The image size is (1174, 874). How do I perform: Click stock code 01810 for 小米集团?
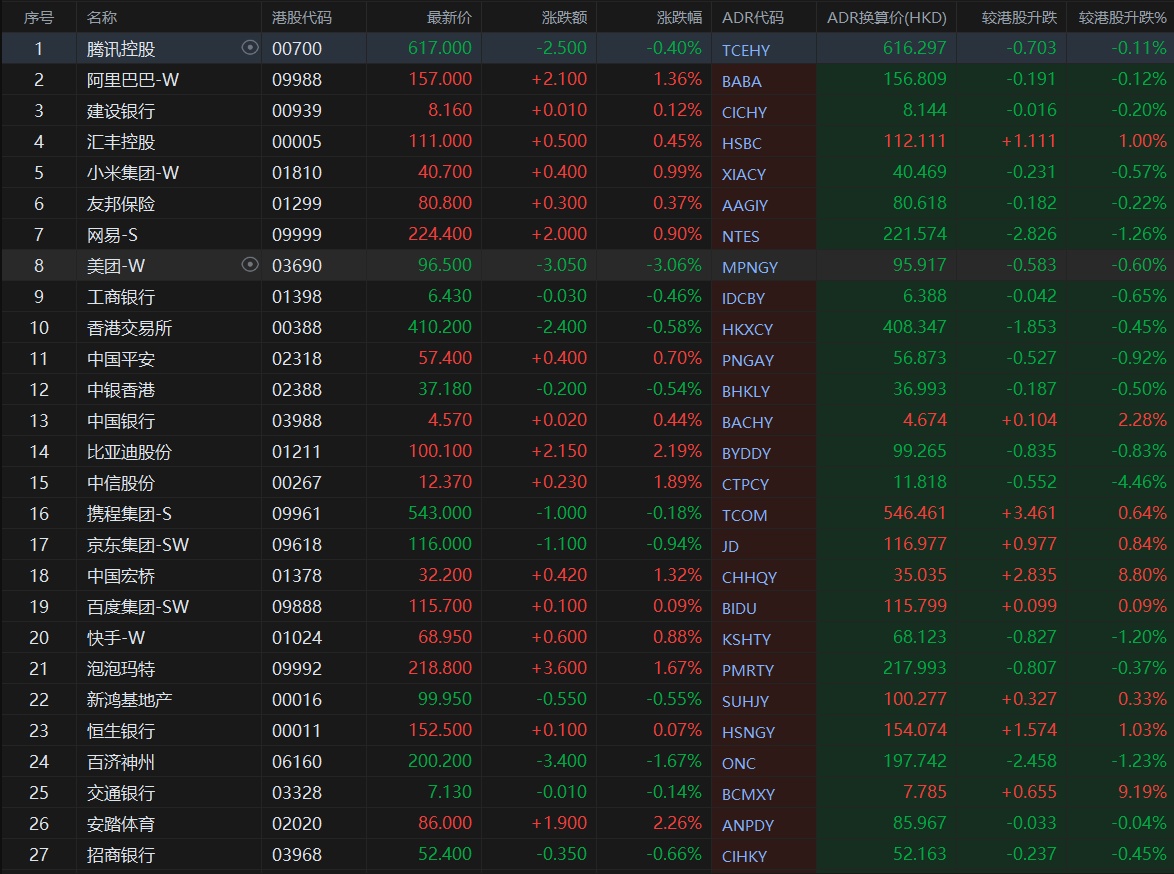(x=297, y=173)
